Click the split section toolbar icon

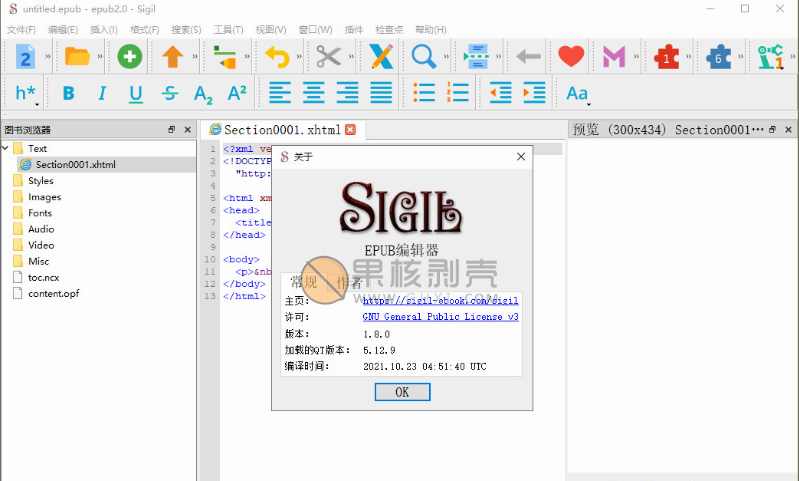click(476, 56)
